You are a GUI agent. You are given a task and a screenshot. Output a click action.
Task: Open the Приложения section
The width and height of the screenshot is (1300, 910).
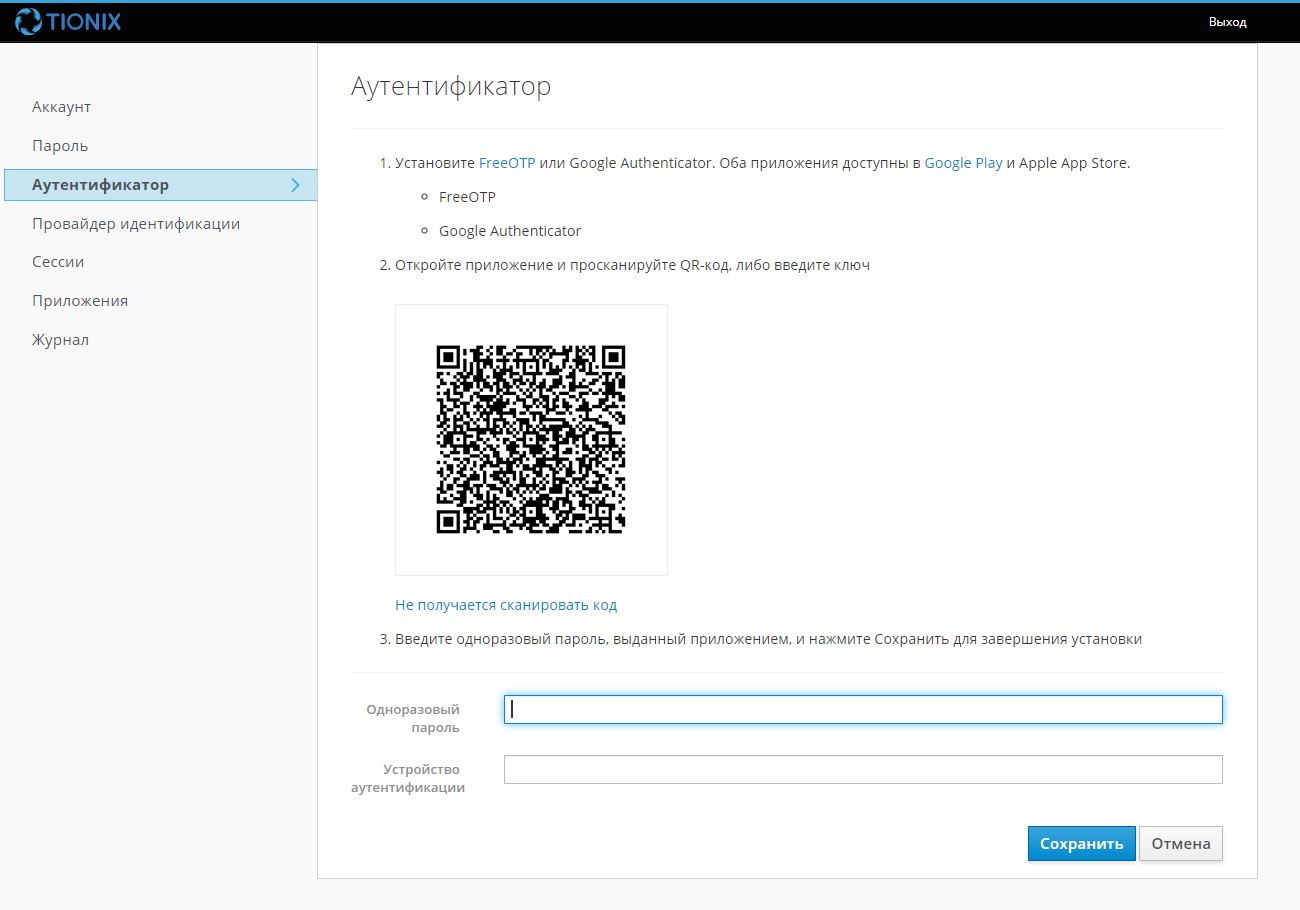(x=80, y=301)
